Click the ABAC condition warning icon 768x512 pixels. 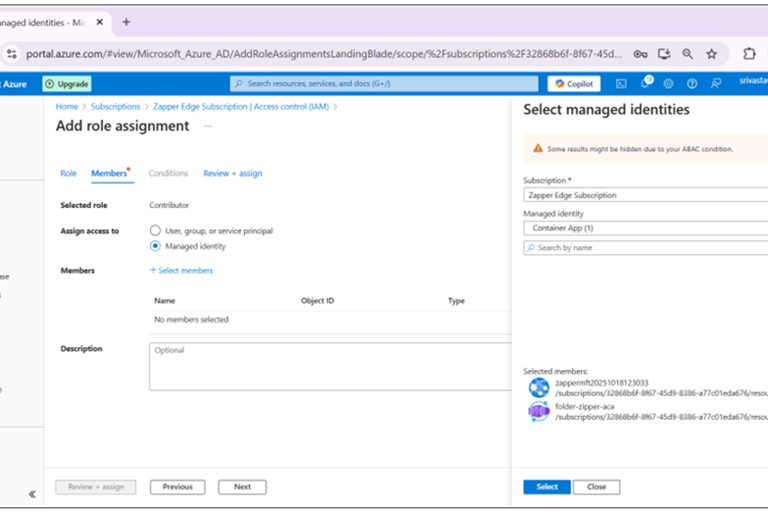click(538, 148)
